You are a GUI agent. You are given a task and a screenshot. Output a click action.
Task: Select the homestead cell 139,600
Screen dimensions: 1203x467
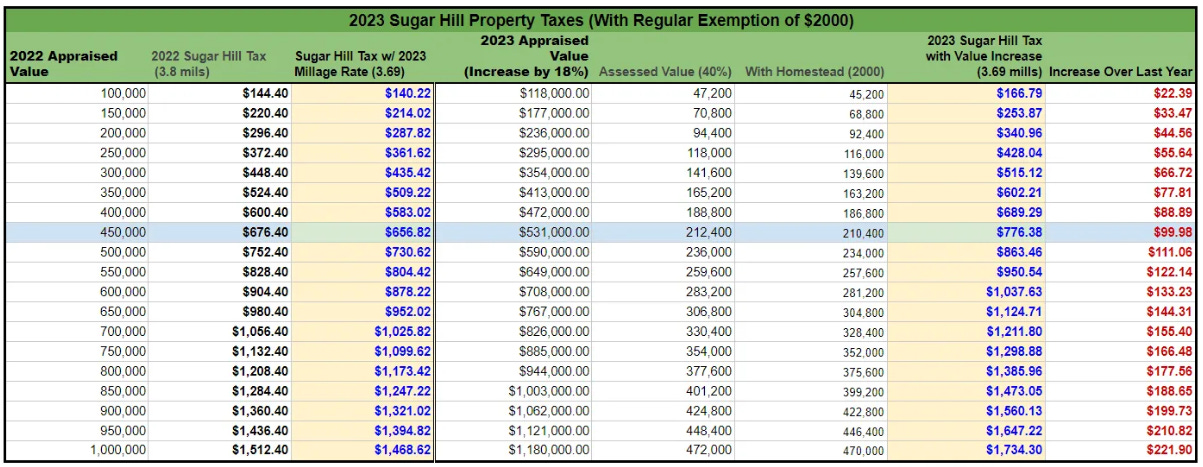coord(812,172)
